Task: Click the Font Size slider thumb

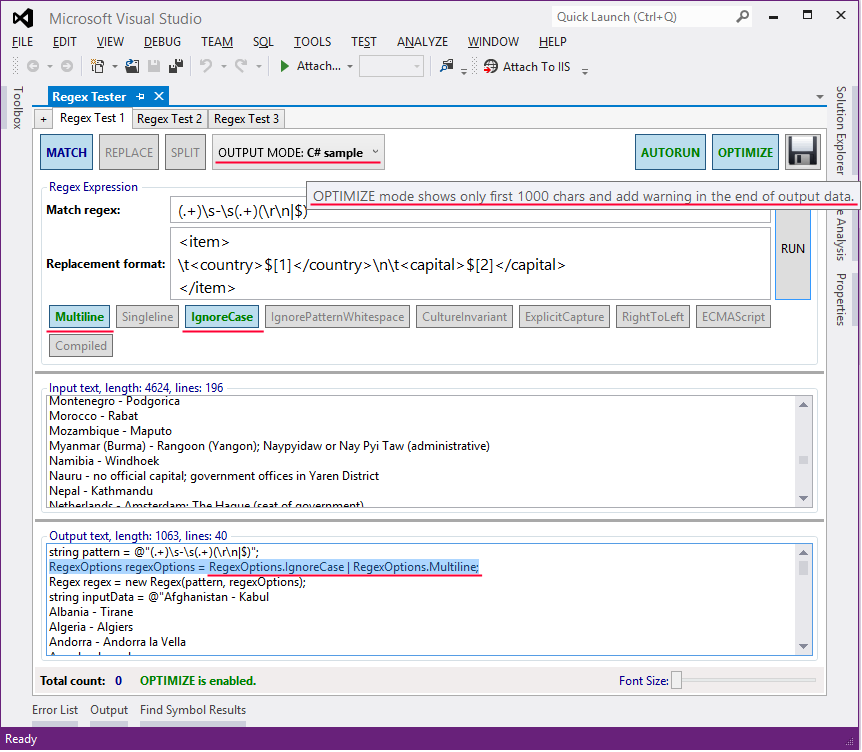Action: pyautogui.click(x=677, y=680)
